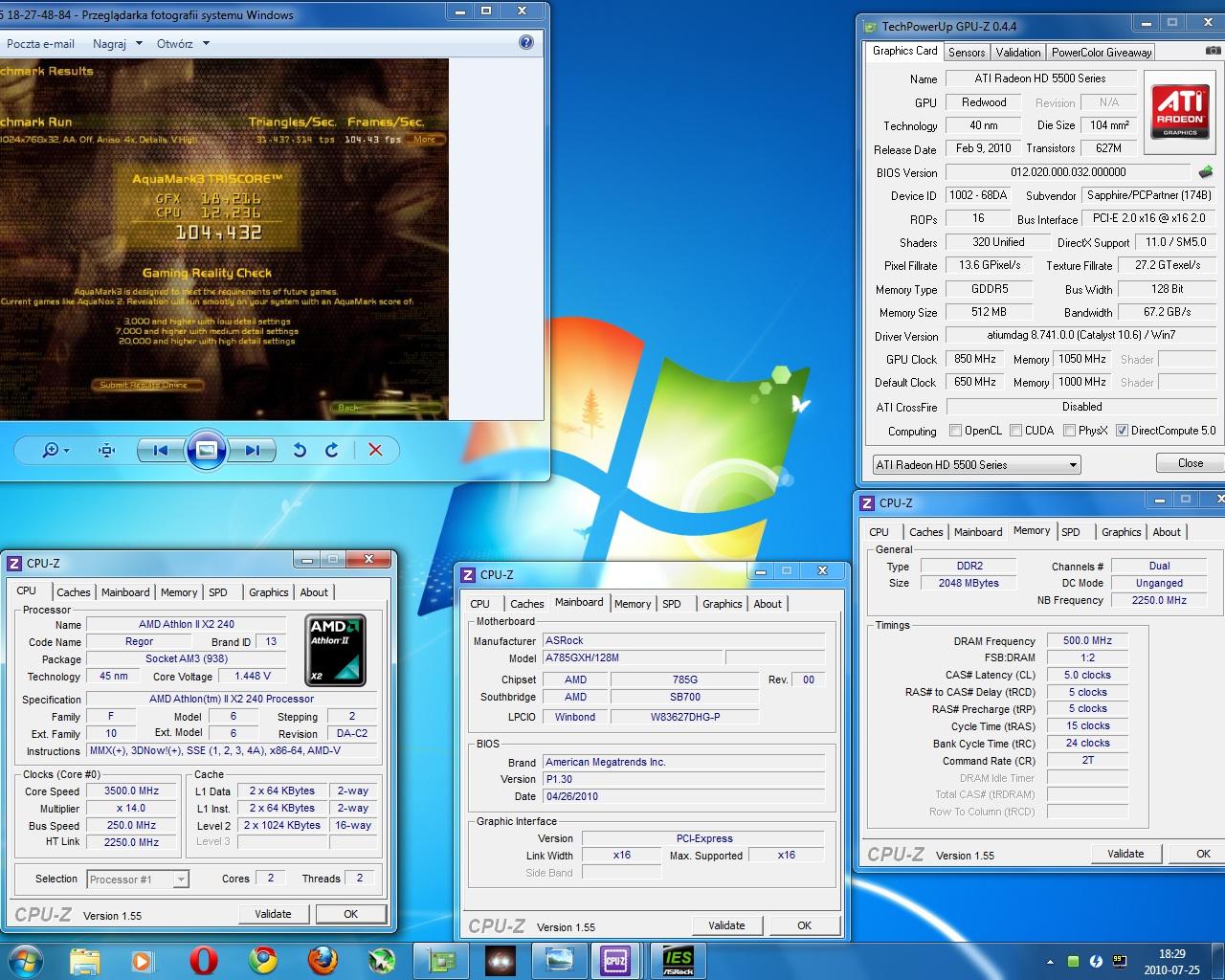Switch to the Validation tab in GPU-Z
The height and width of the screenshot is (980, 1225).
(1017, 53)
